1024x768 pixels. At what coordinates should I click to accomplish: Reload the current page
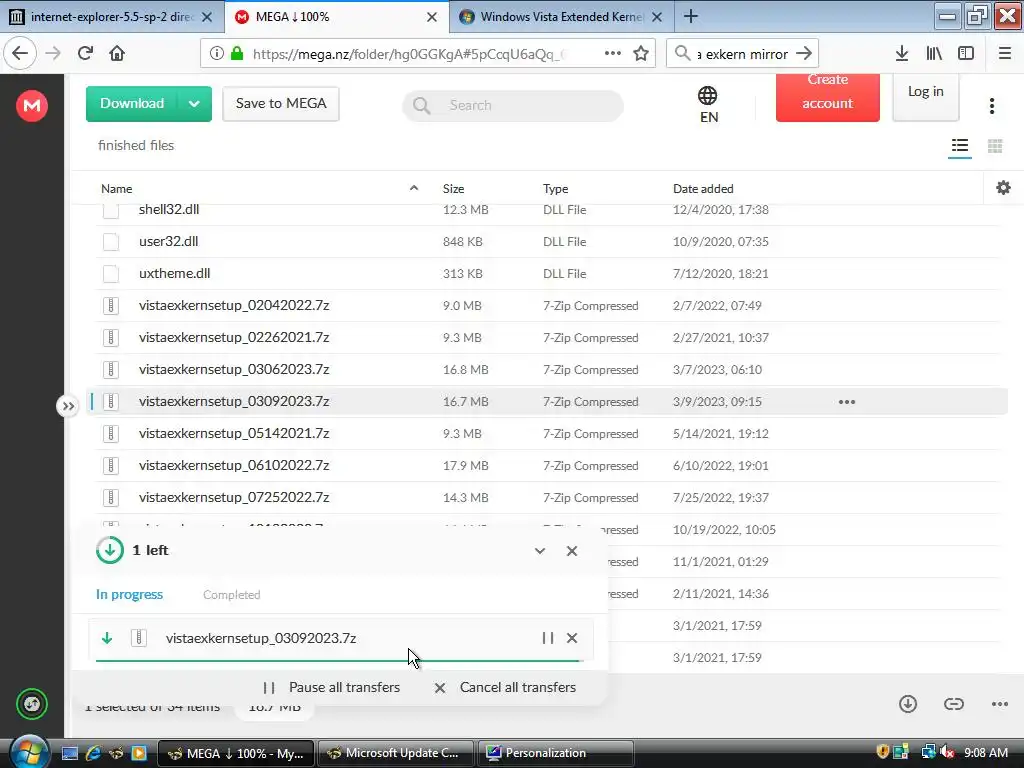coord(85,54)
